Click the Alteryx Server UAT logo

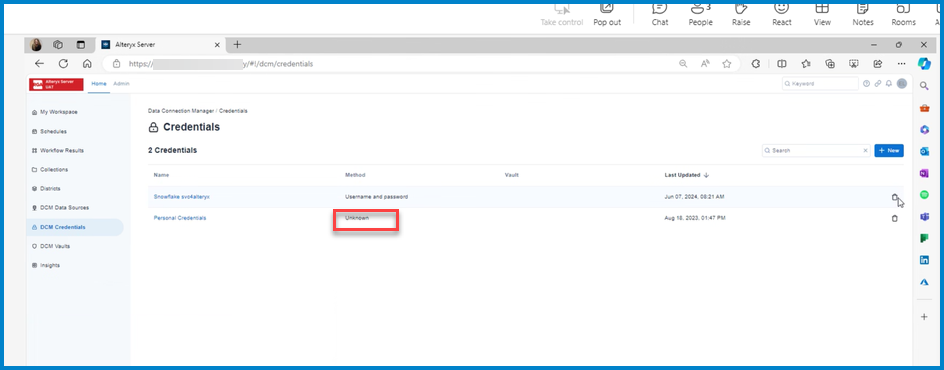click(56, 84)
